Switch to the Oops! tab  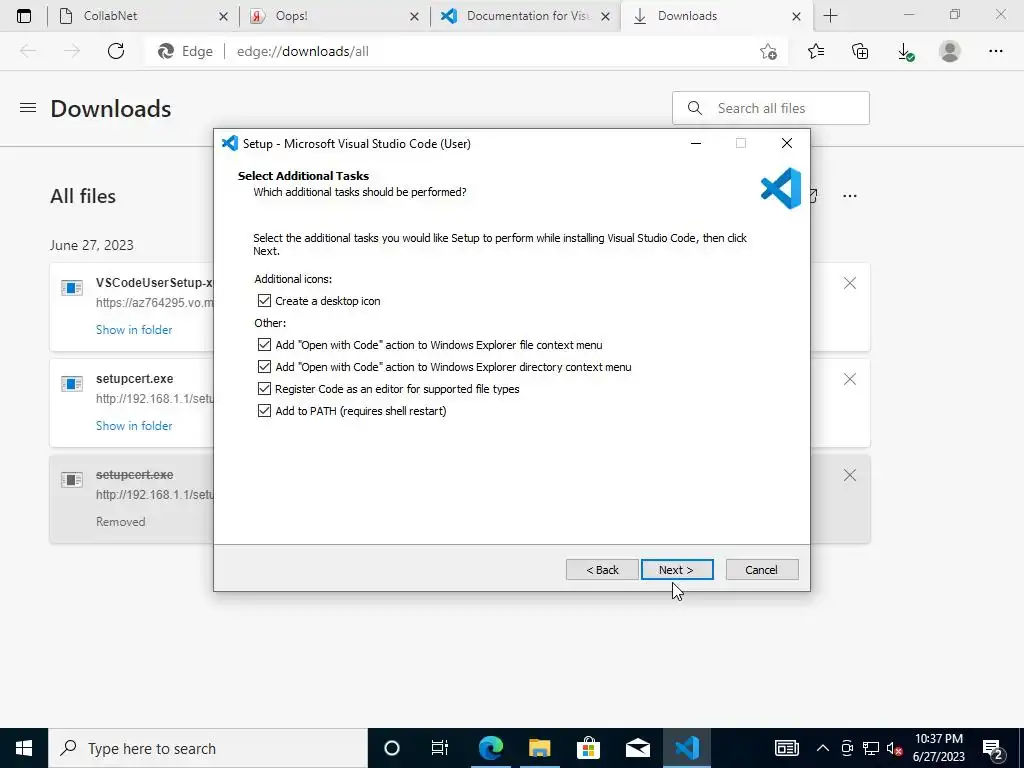click(333, 16)
